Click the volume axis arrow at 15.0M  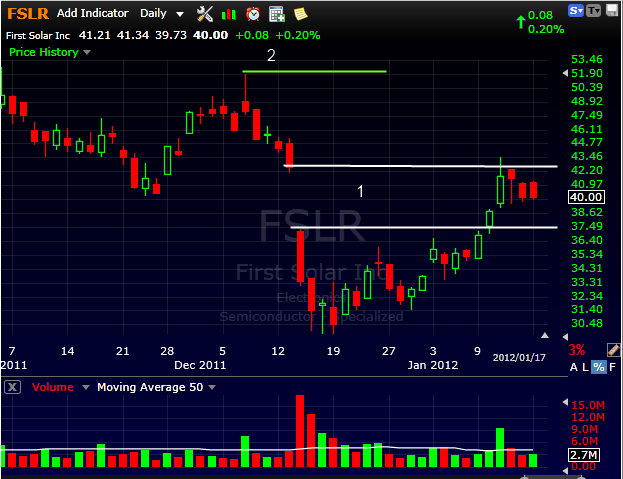coord(565,402)
